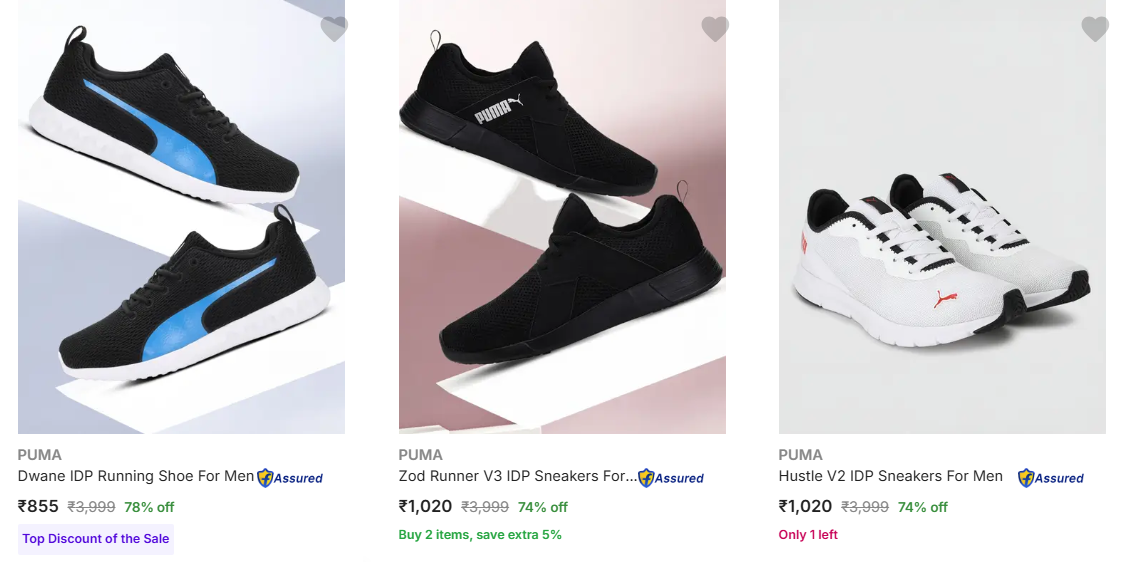
Task: Wishlist the Dwane IDP Running Shoe
Action: point(334,29)
